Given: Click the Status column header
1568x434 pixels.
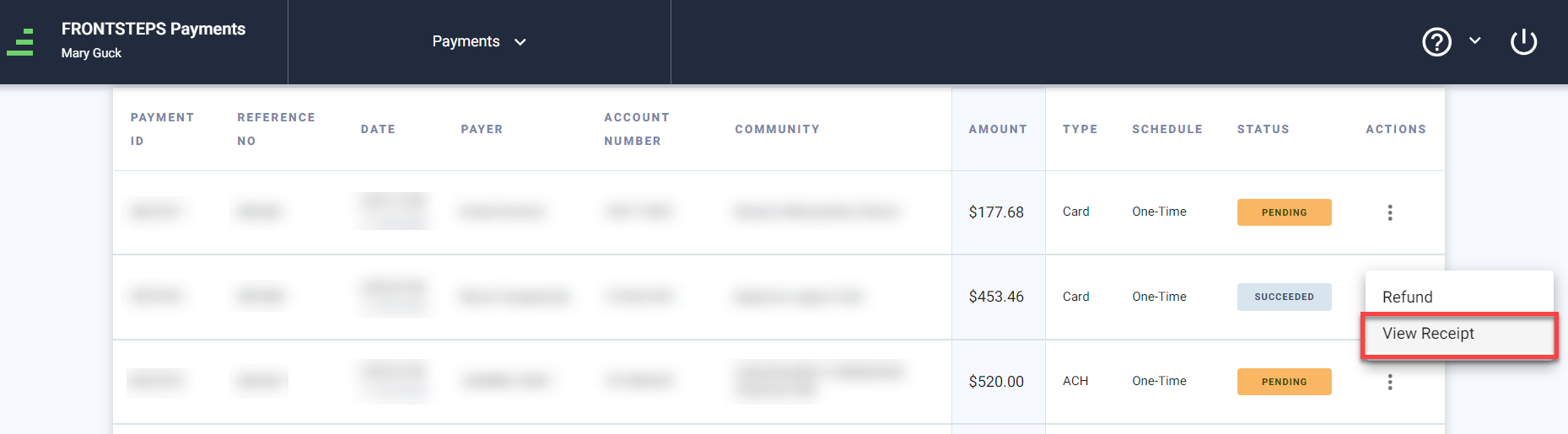Looking at the screenshot, I should (x=1263, y=129).
